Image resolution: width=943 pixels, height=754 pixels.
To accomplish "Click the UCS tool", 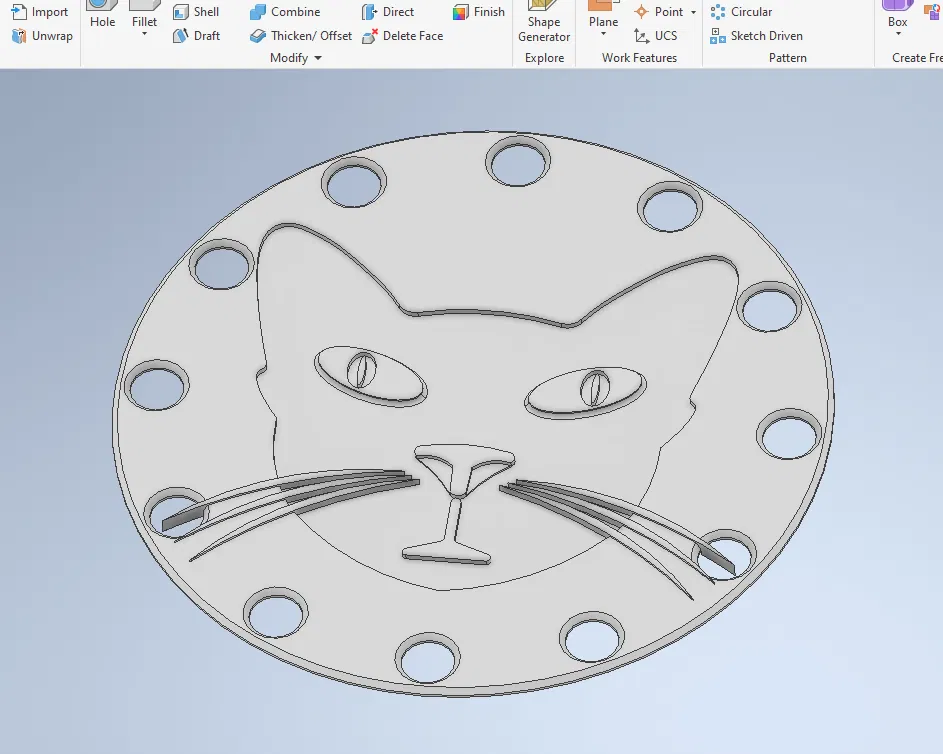I will 656,36.
